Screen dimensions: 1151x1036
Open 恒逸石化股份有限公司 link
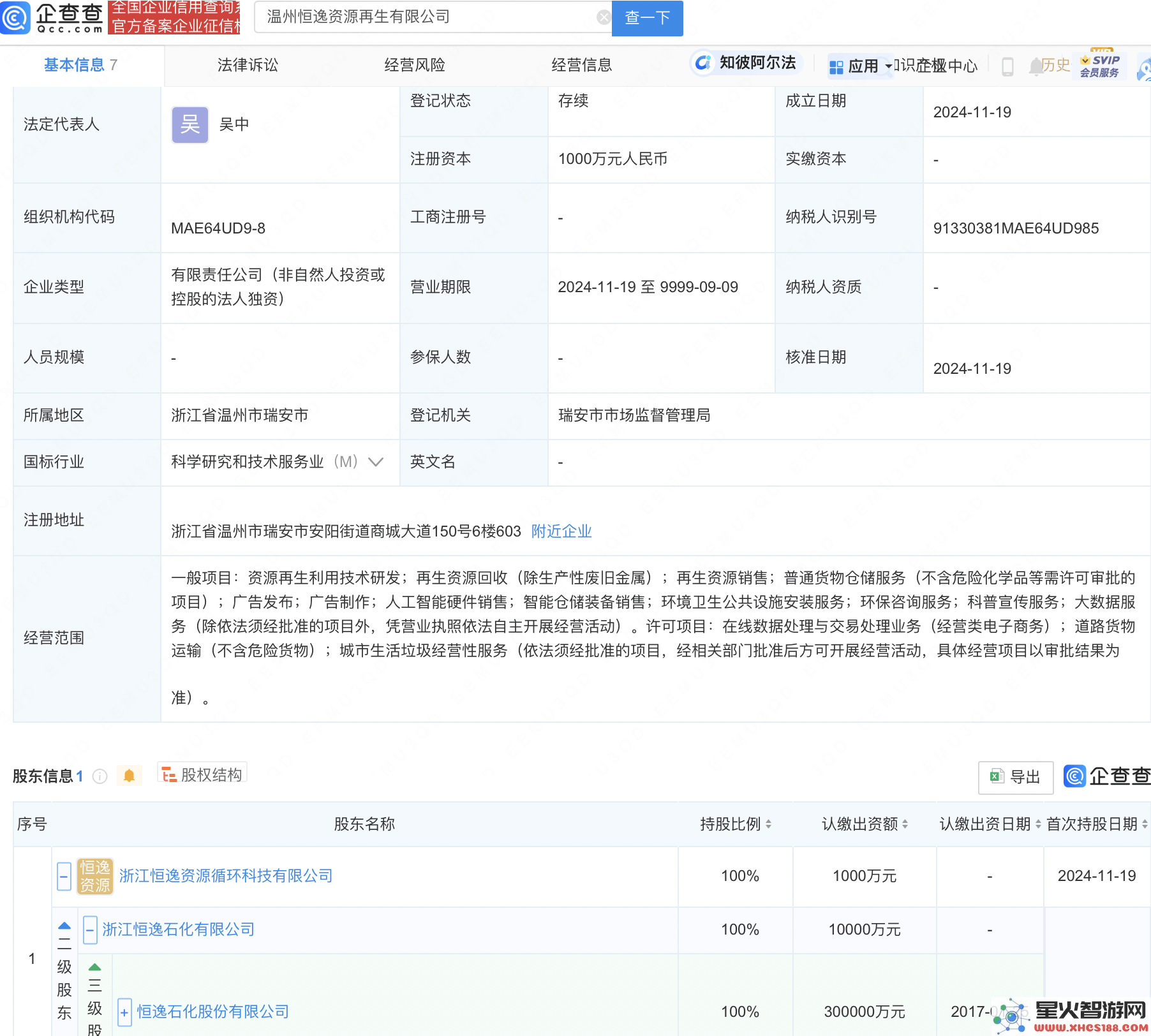pos(213,1012)
